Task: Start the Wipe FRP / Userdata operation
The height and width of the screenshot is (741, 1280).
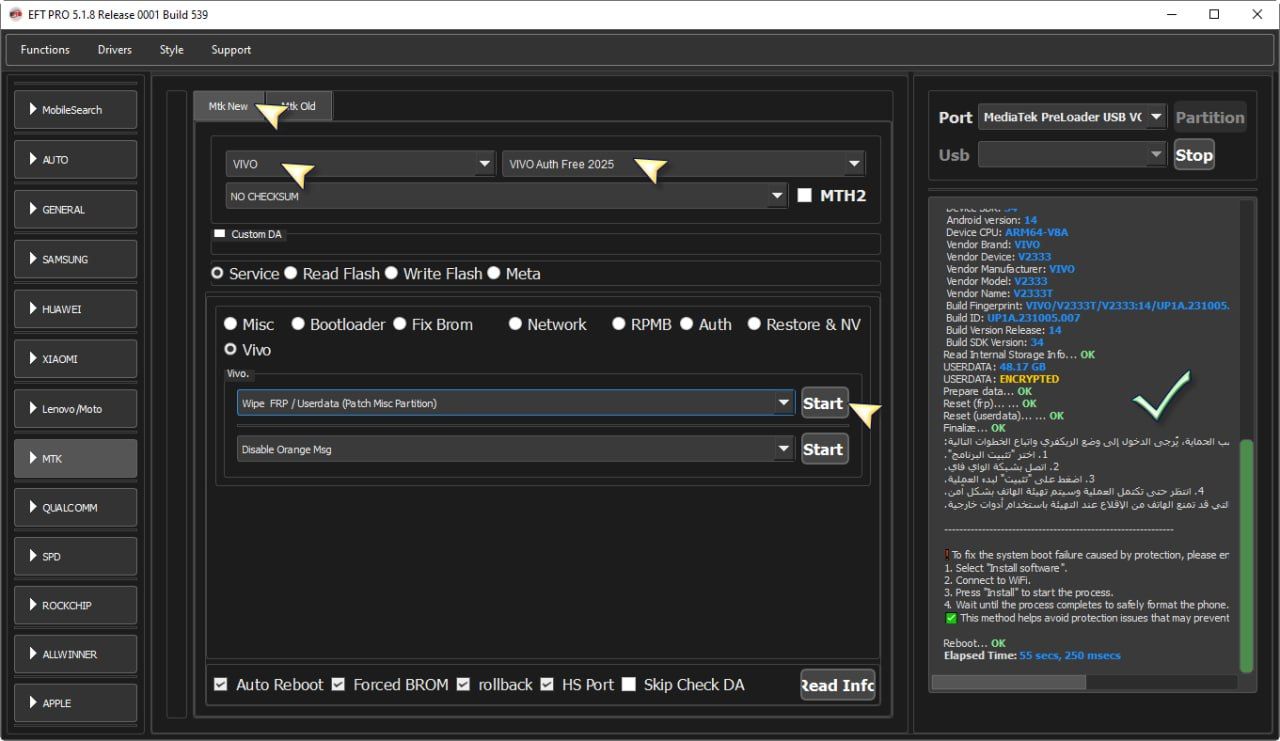Action: click(x=824, y=403)
